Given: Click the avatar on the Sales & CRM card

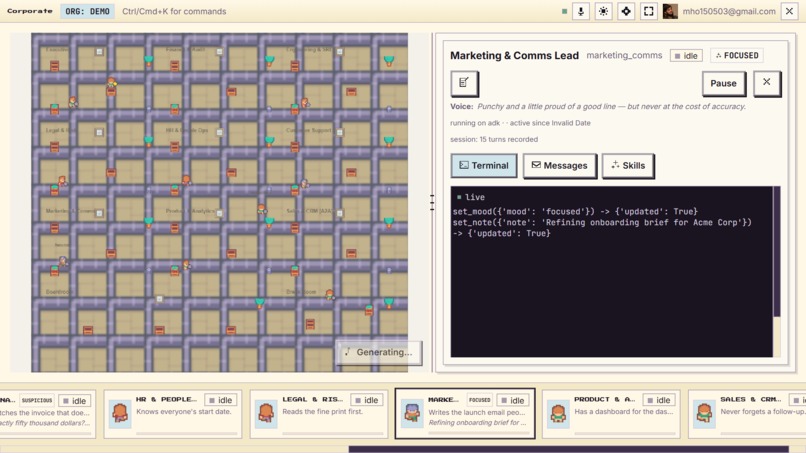Looking at the screenshot, I should (704, 413).
